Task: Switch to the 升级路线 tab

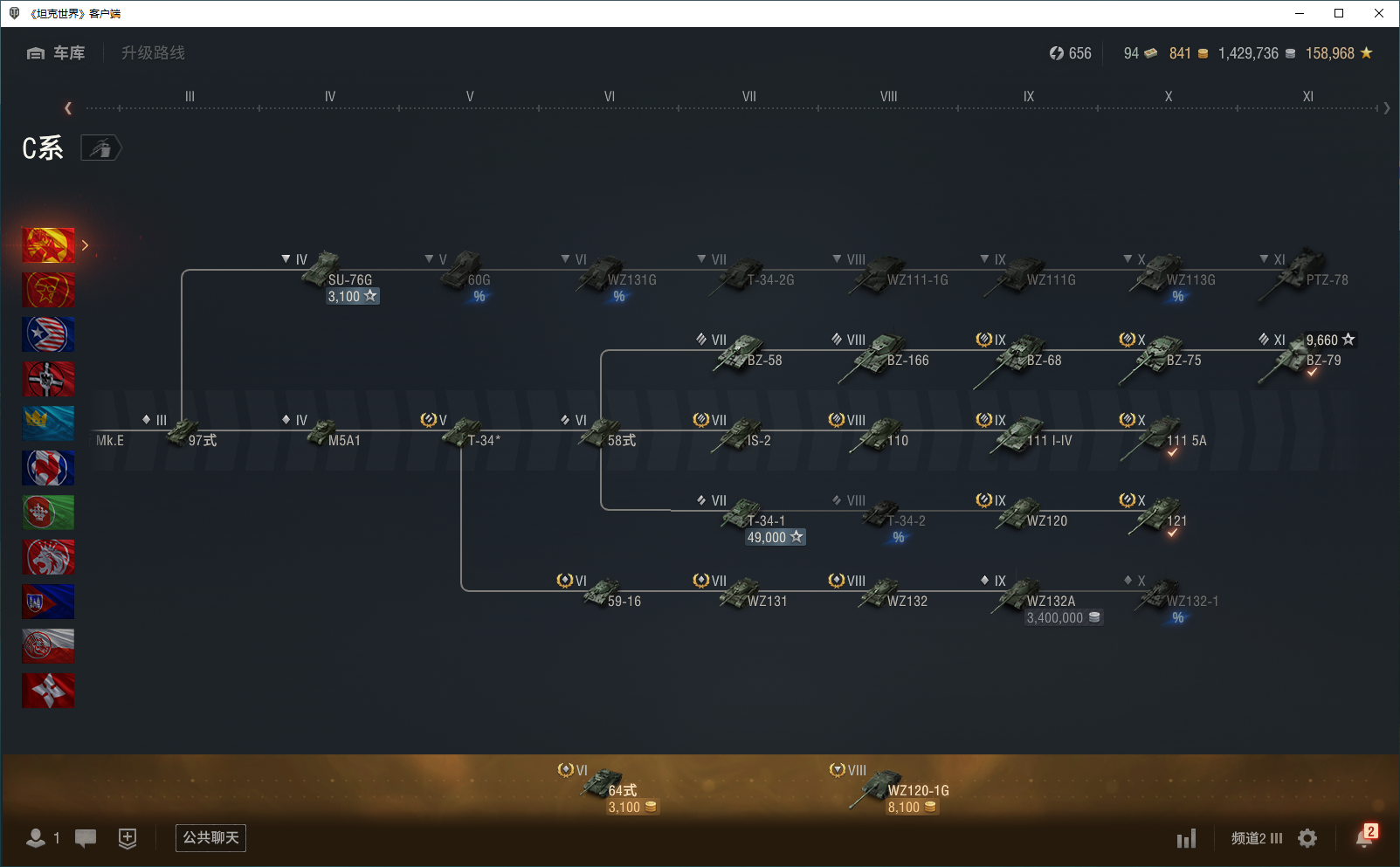Action: tap(153, 53)
